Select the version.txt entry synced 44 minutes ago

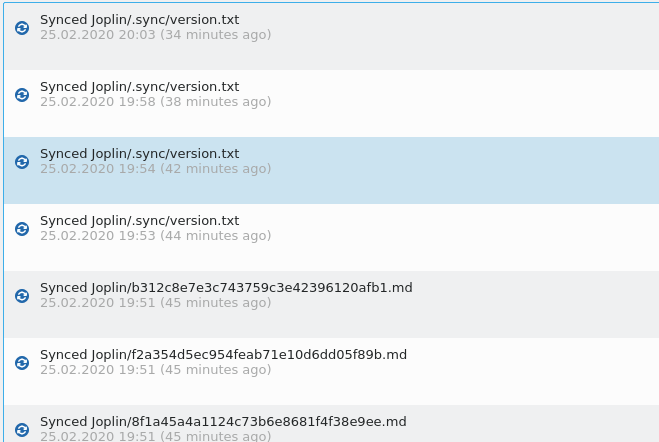pos(332,237)
